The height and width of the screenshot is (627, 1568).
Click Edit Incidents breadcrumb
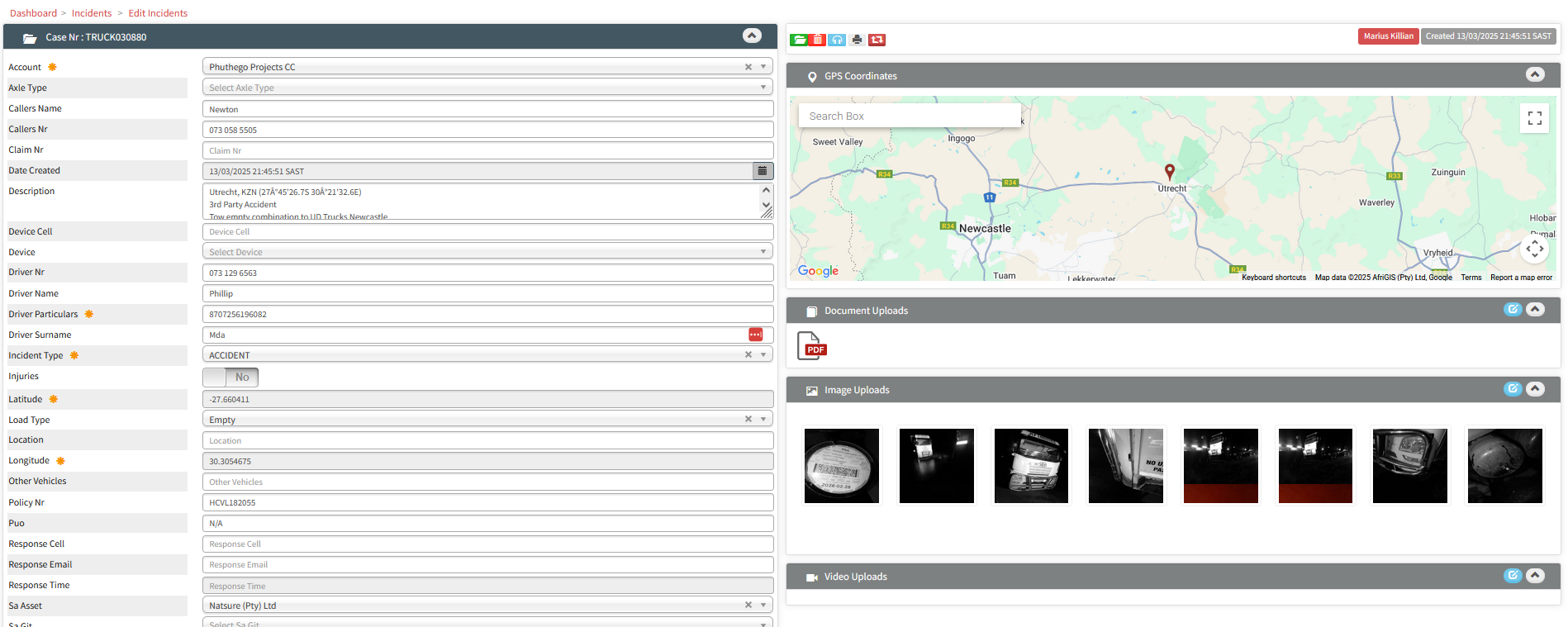(158, 13)
